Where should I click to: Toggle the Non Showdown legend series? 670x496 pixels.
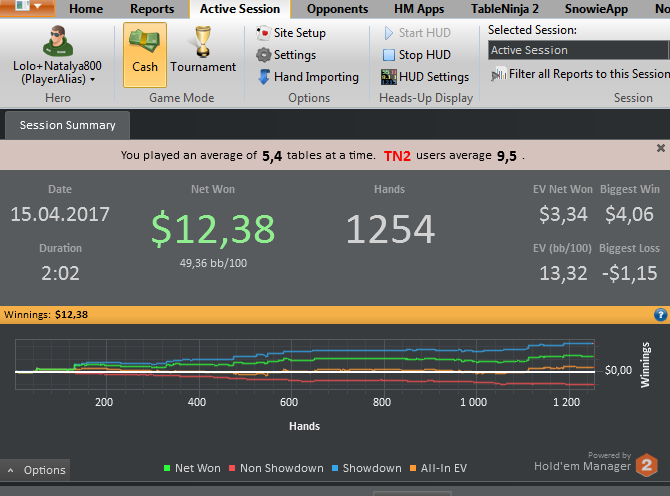pyautogui.click(x=276, y=468)
